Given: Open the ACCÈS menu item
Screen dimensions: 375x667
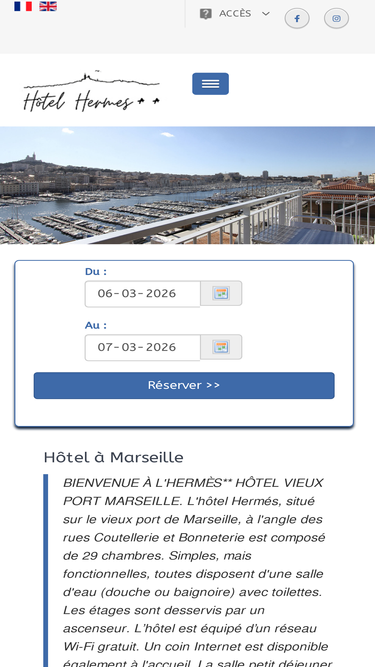Looking at the screenshot, I should point(235,14).
